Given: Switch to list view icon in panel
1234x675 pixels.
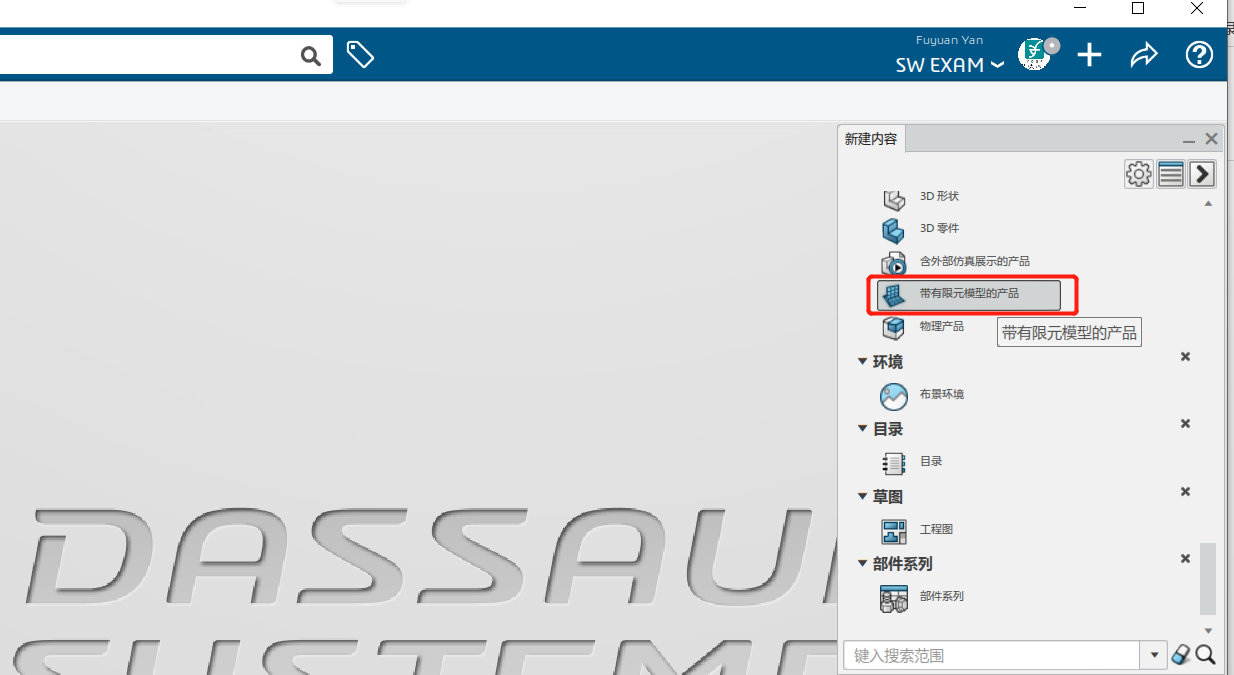Looking at the screenshot, I should coord(1171,174).
